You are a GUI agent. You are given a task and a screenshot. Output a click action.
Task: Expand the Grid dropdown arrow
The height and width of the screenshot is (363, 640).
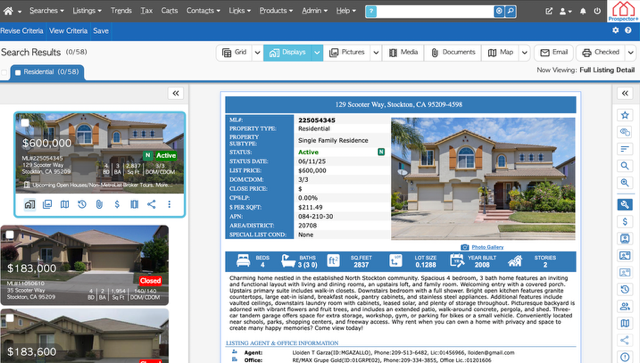click(257, 53)
